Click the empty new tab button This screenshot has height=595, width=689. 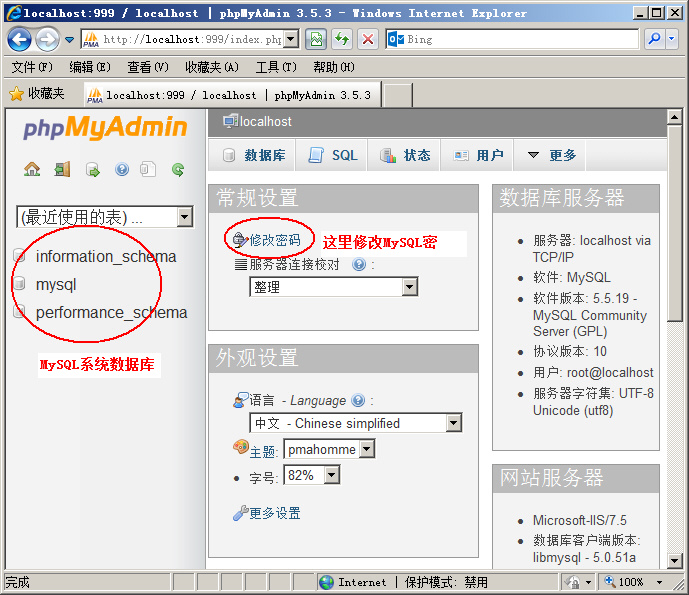(398, 95)
